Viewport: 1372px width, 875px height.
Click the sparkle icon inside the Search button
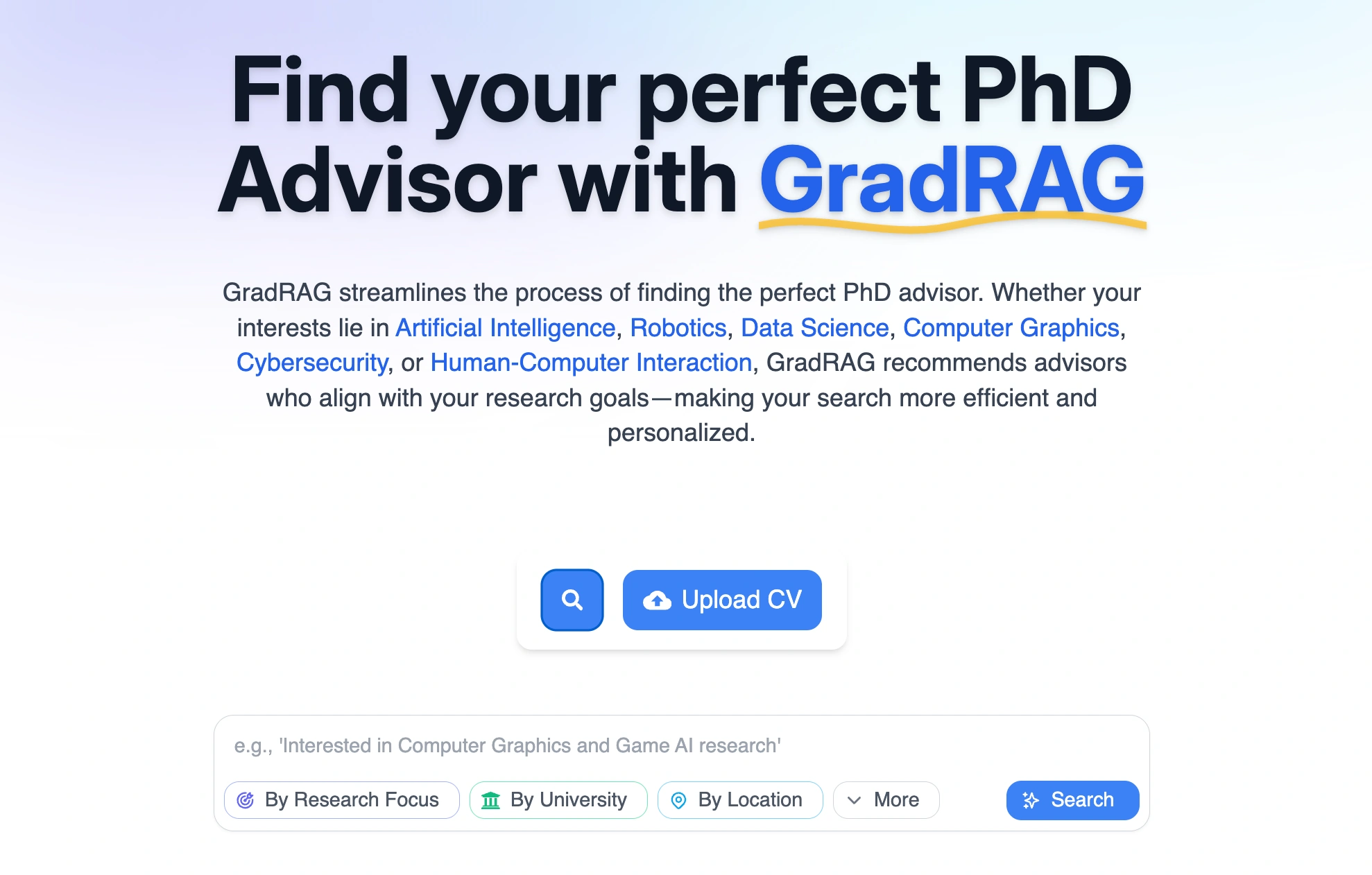[x=1031, y=799]
